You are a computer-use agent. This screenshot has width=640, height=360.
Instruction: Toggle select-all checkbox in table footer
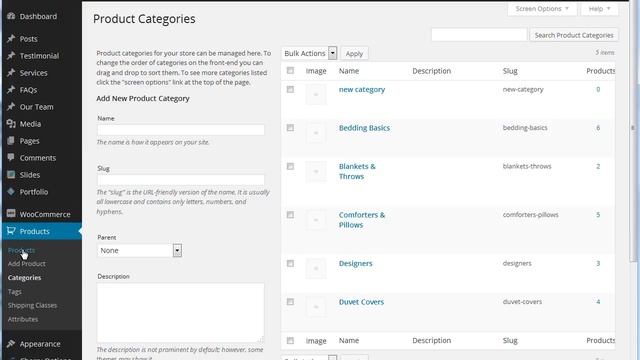click(x=290, y=340)
